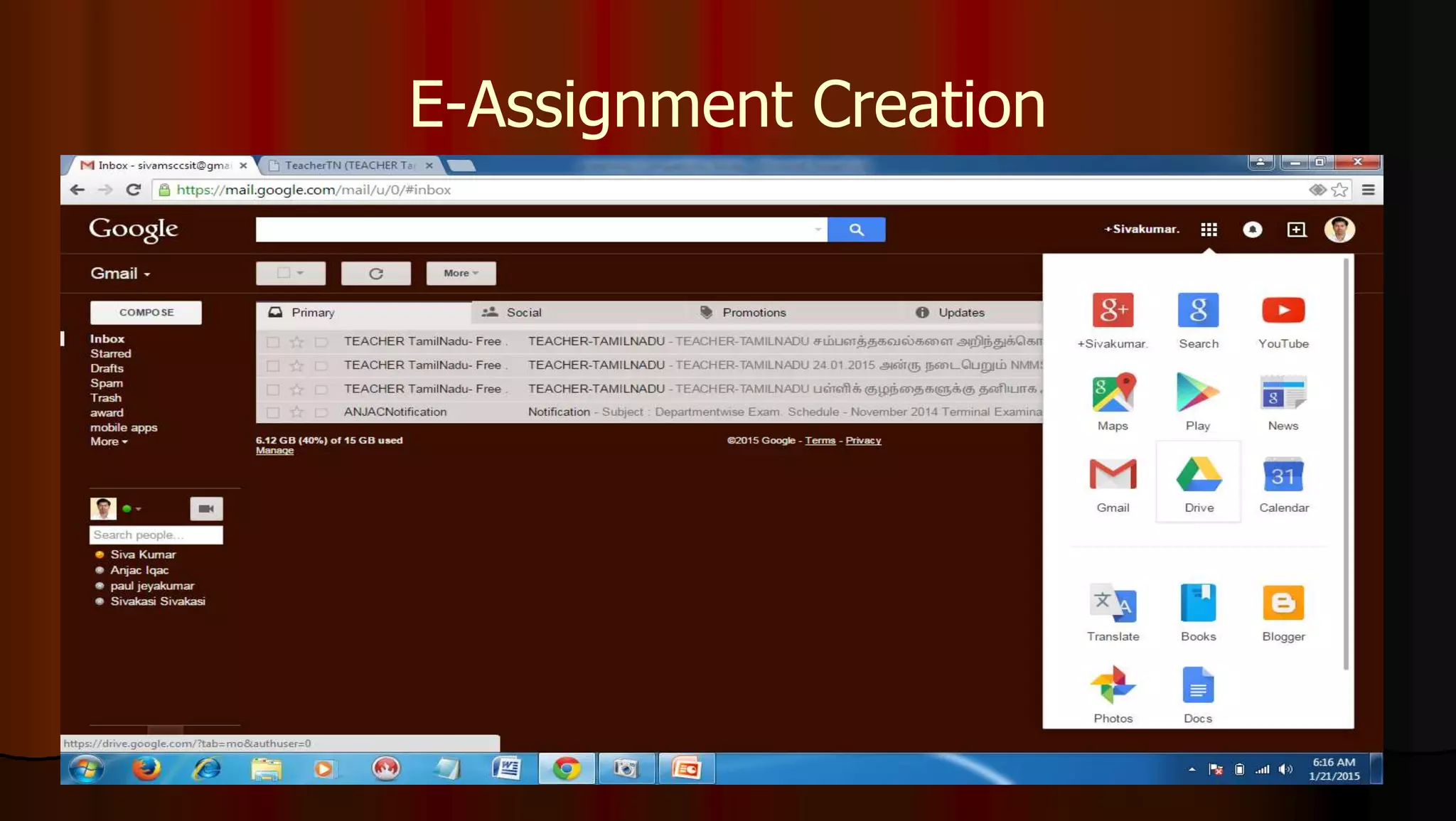
Task: Tick checkbox for second TEACHER TamilNadu email
Action: 273,366
